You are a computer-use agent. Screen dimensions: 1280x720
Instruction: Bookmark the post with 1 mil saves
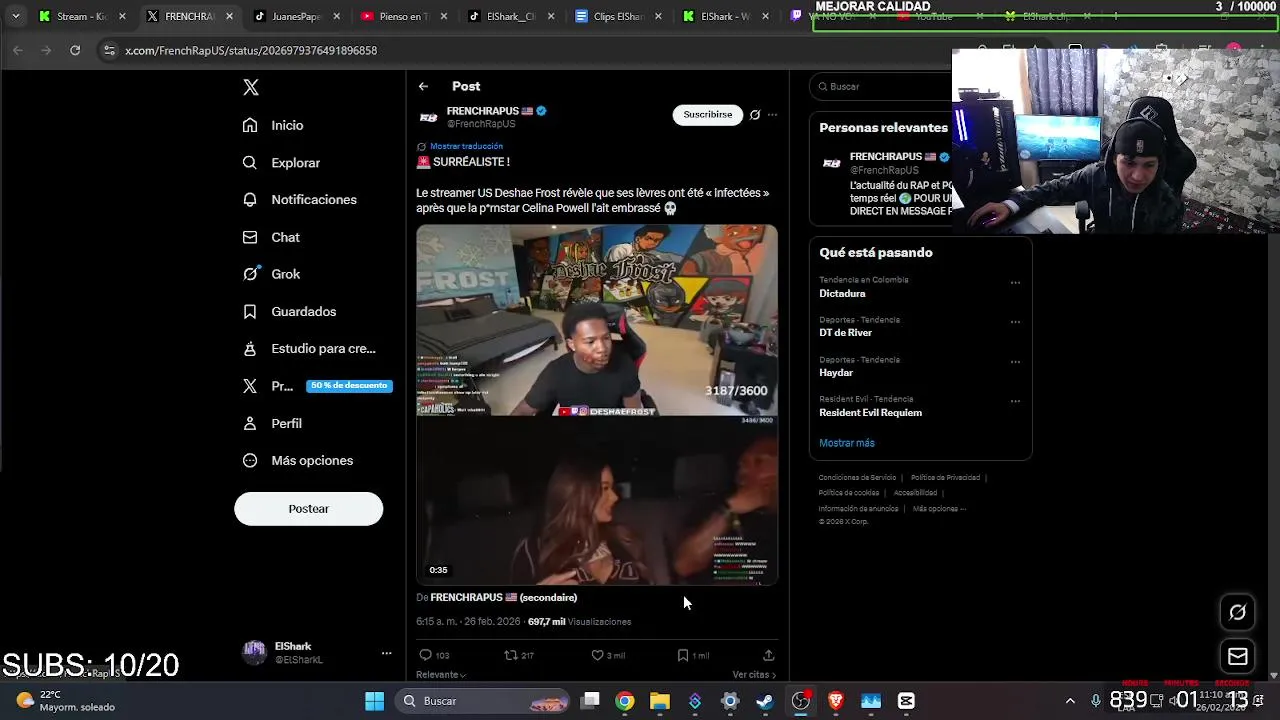[x=693, y=655]
